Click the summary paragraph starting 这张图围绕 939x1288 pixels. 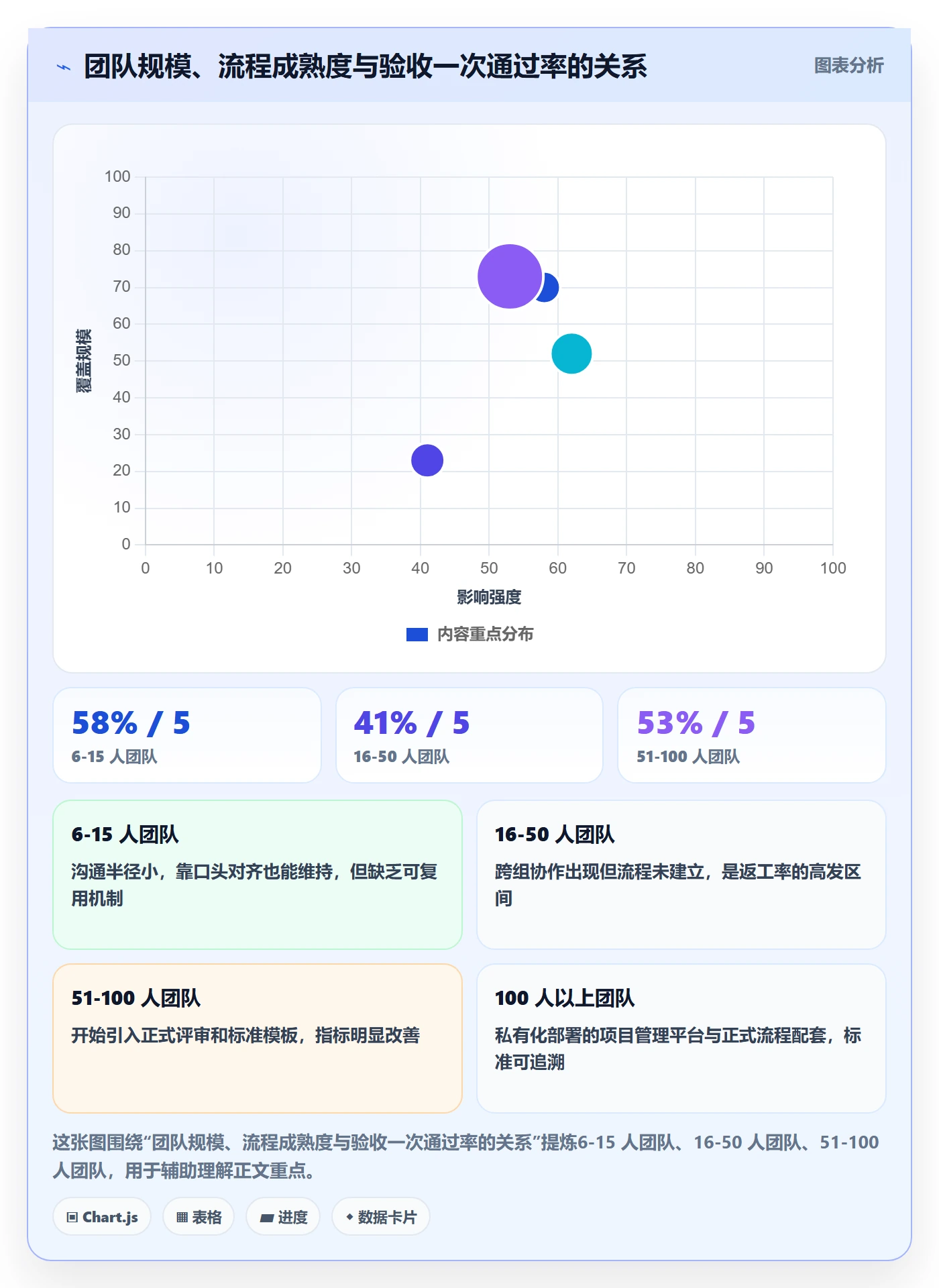click(x=465, y=1157)
